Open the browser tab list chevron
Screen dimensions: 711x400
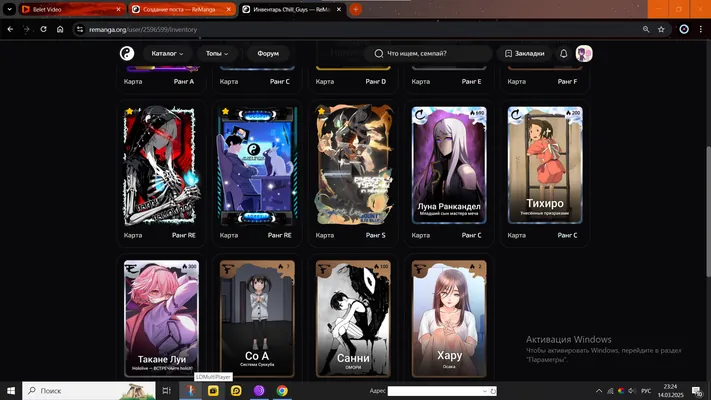(9, 9)
